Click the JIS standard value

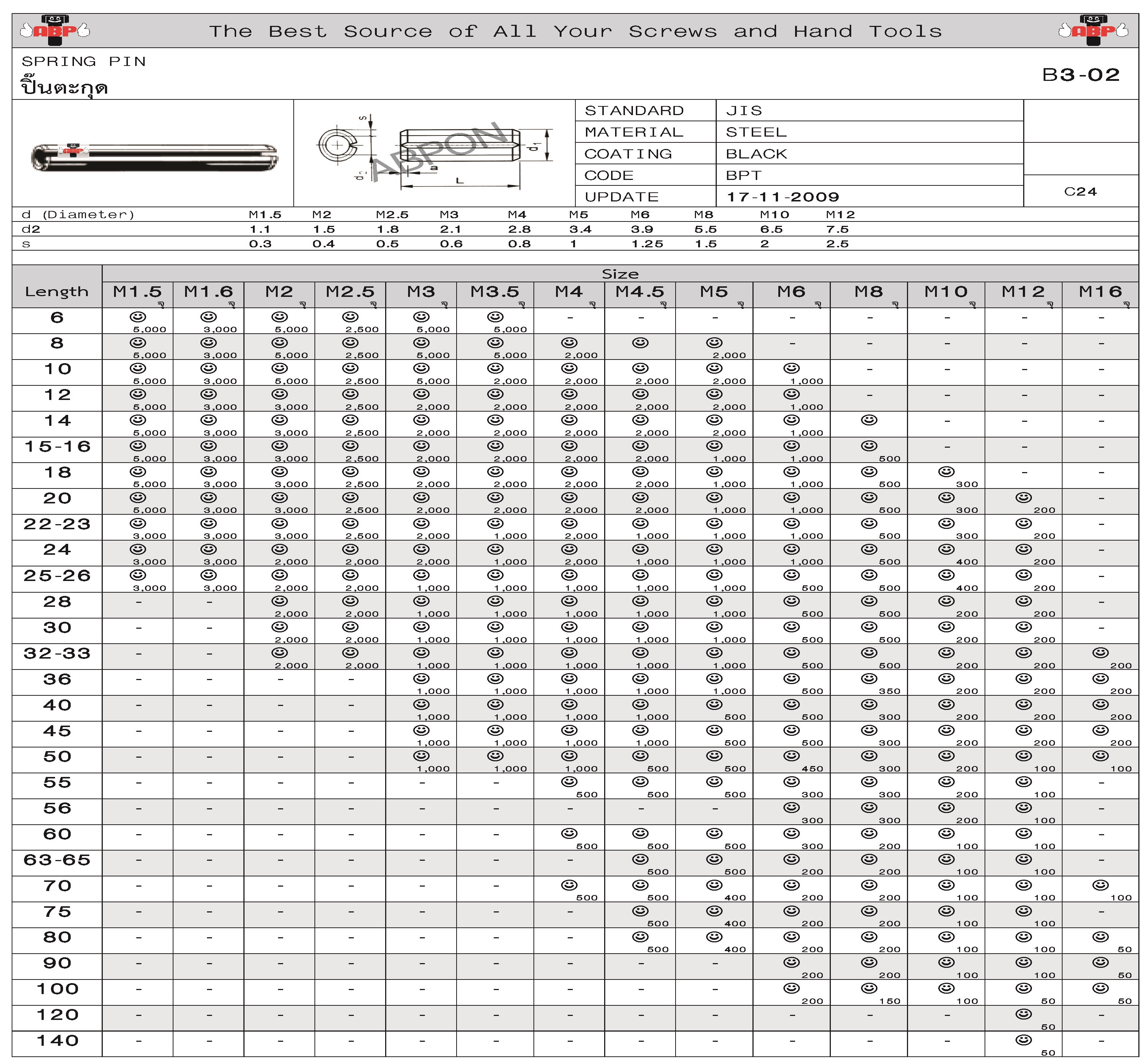pos(743,110)
